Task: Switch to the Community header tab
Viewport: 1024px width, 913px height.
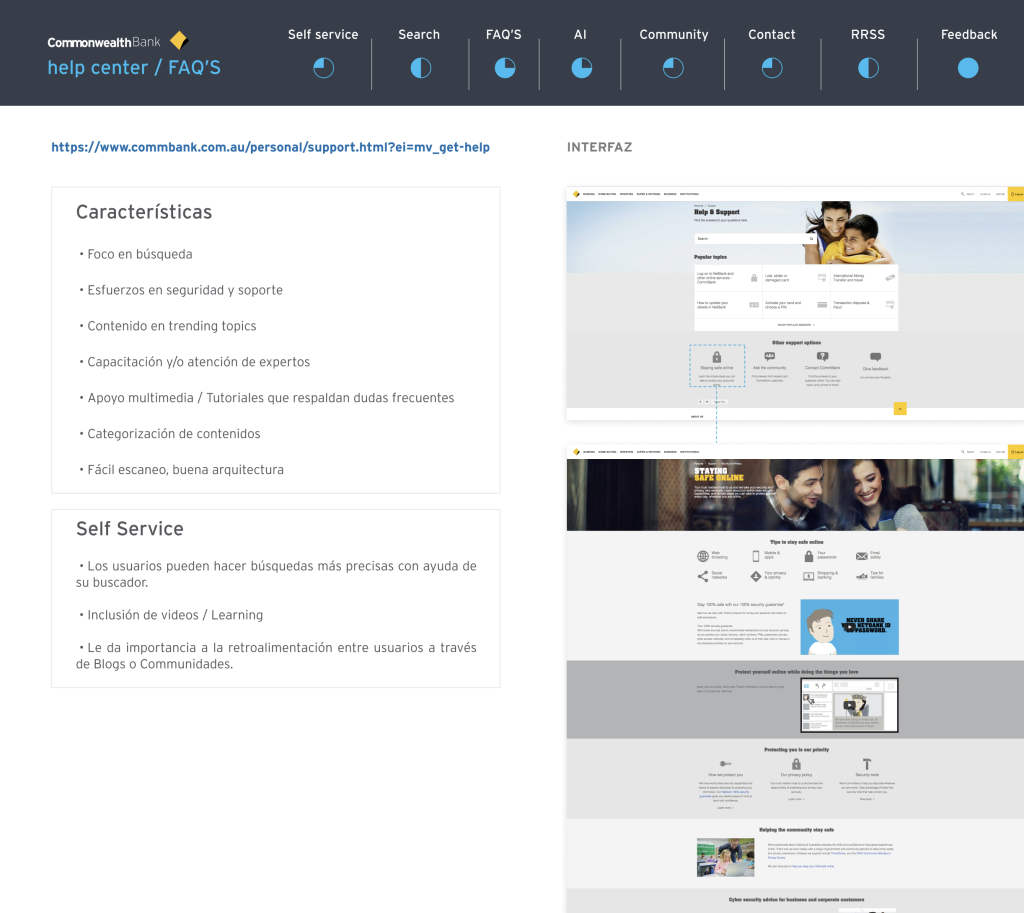Action: pyautogui.click(x=673, y=35)
